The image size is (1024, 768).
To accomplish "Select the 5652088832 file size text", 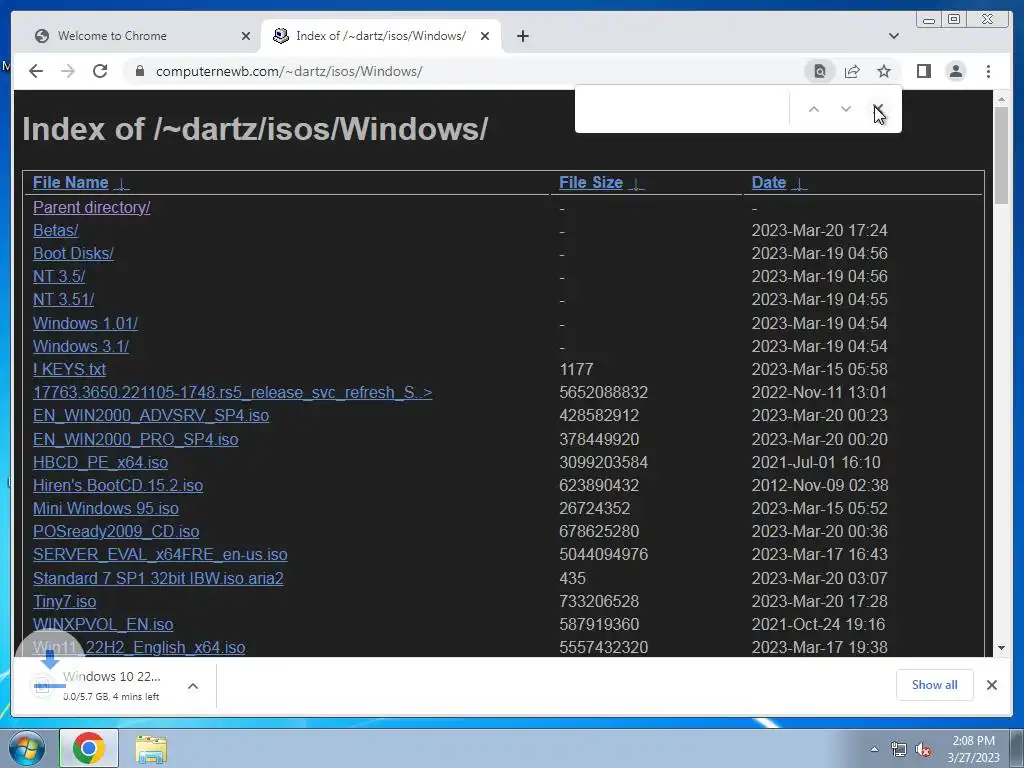I will [x=603, y=392].
